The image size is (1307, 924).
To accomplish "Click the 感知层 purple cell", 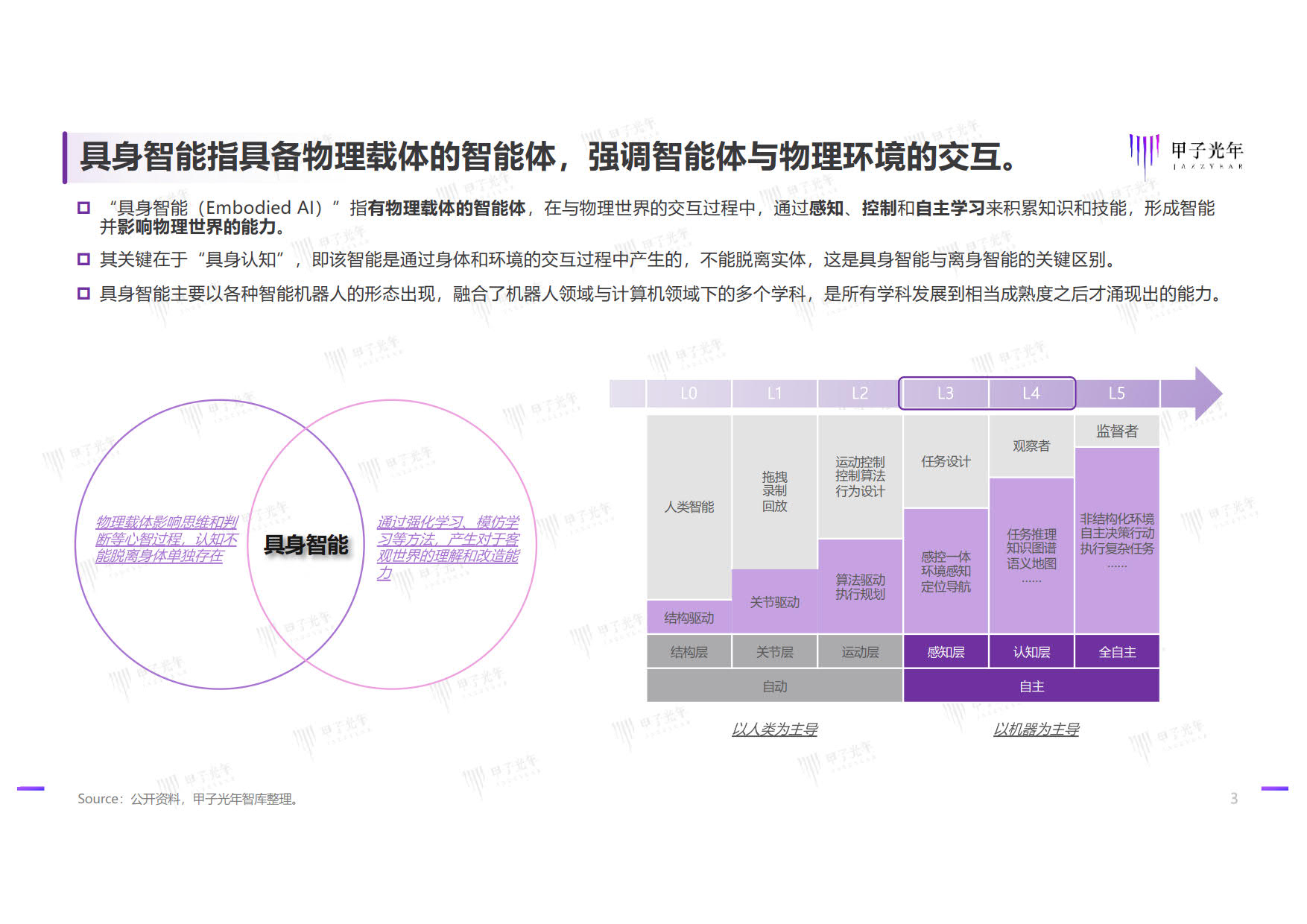I will pos(946,651).
